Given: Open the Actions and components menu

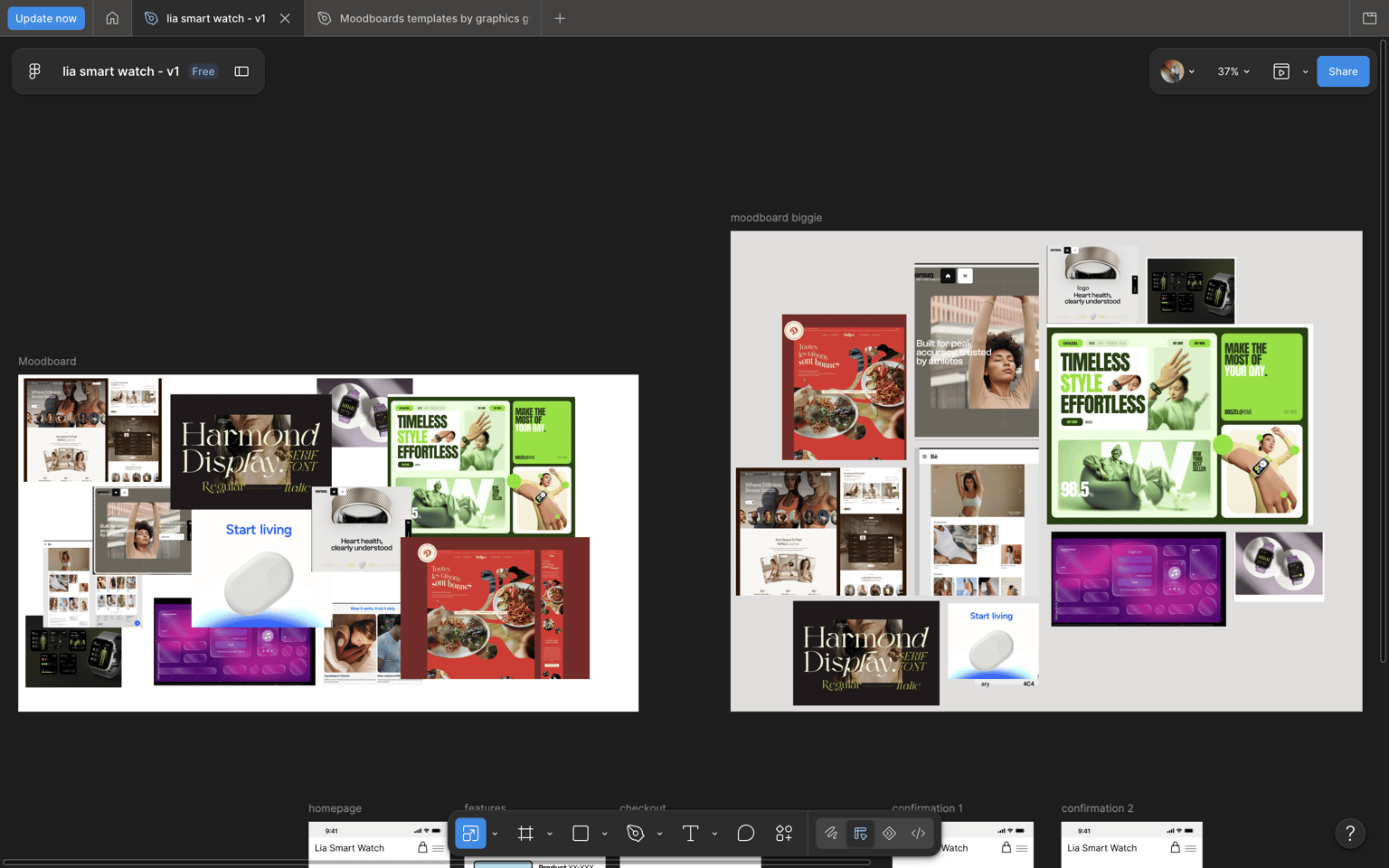Looking at the screenshot, I should click(784, 834).
